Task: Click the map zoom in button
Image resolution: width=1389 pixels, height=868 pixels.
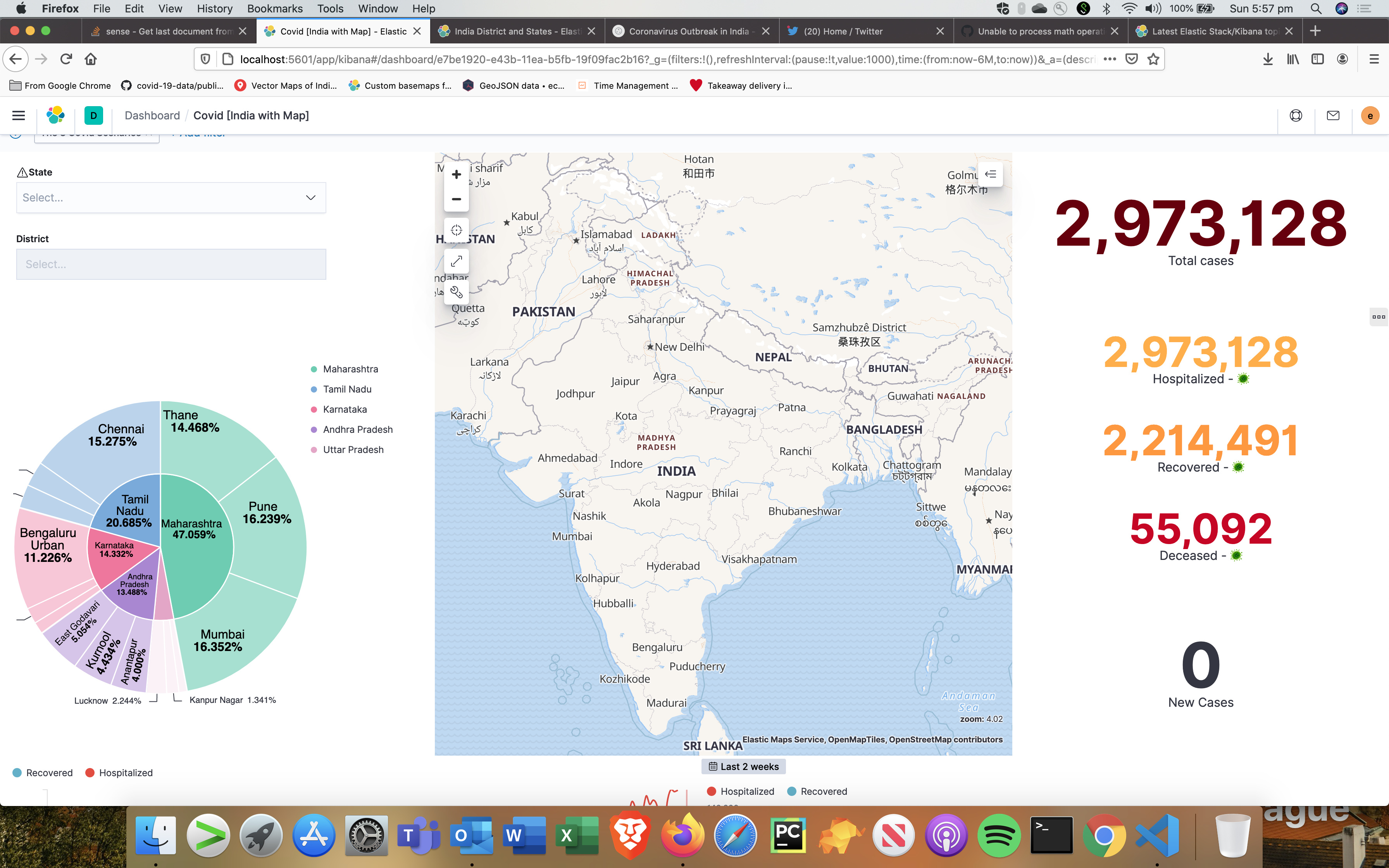Action: coord(456,174)
